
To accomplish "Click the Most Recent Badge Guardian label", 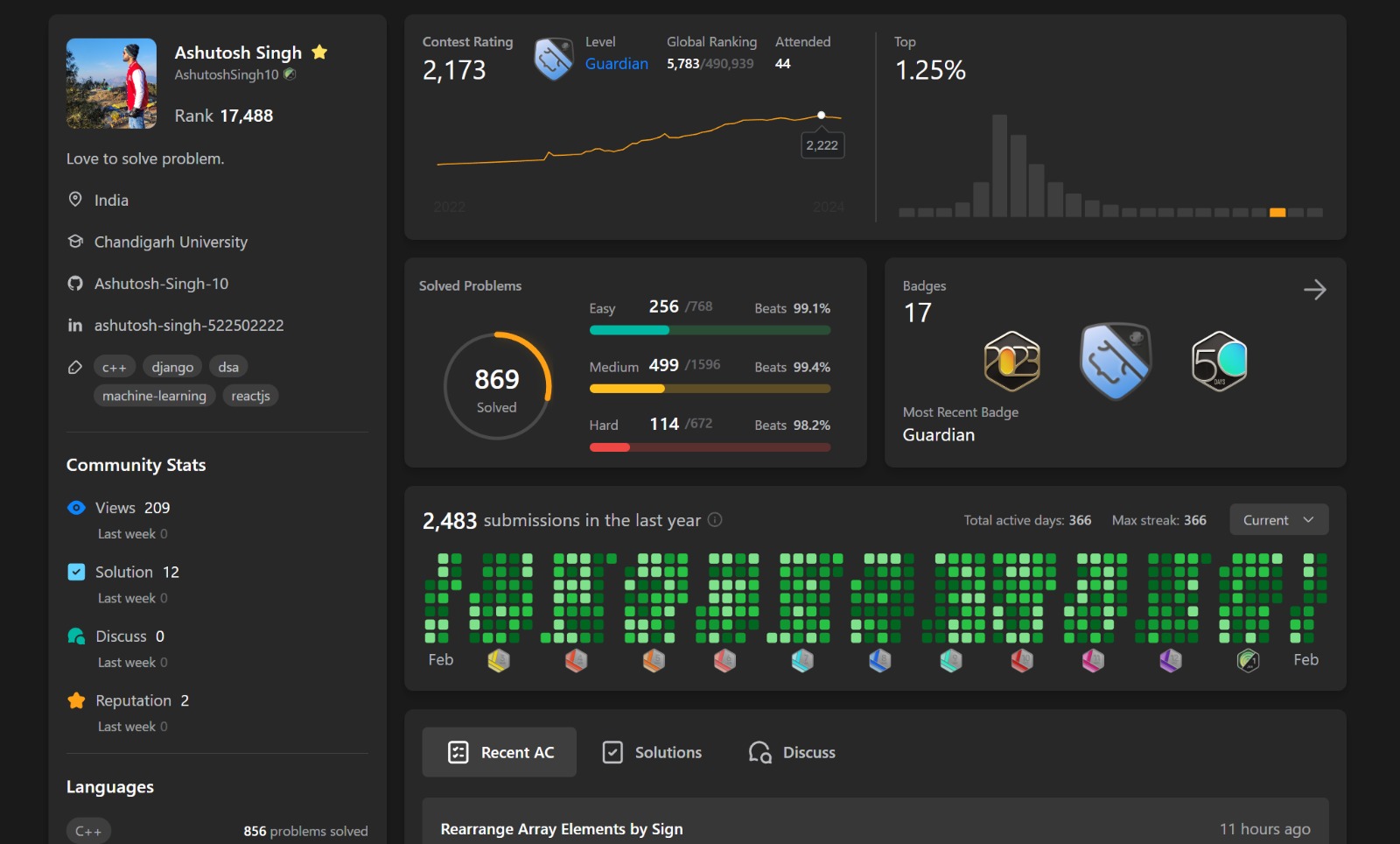I will click(939, 435).
